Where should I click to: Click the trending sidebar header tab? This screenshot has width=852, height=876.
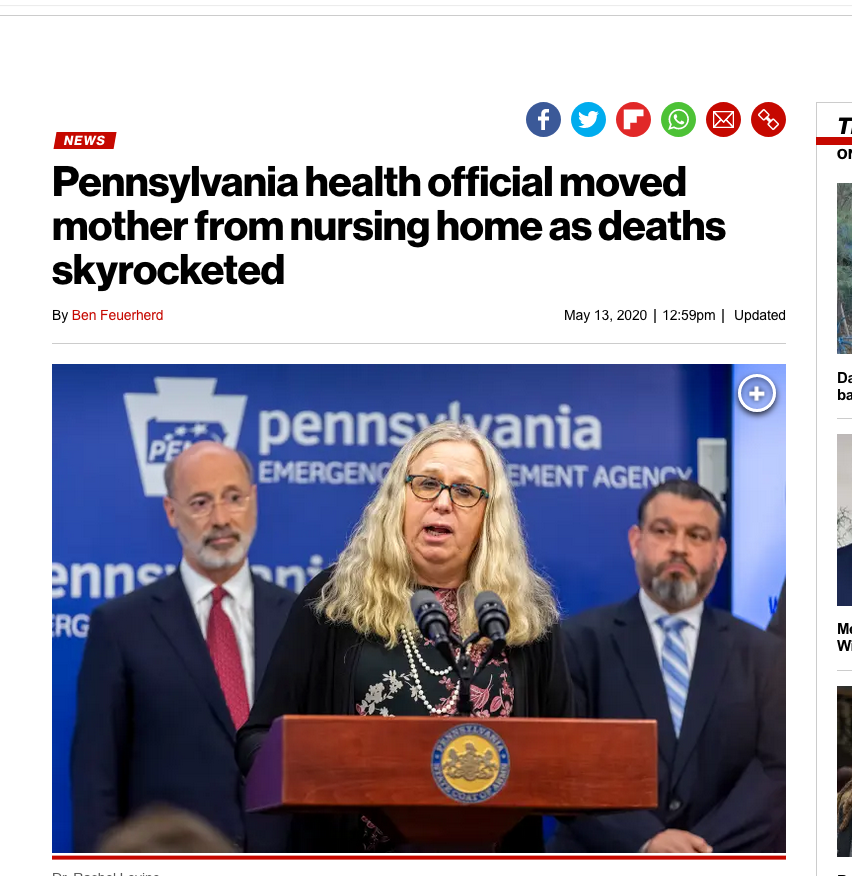pyautogui.click(x=844, y=126)
